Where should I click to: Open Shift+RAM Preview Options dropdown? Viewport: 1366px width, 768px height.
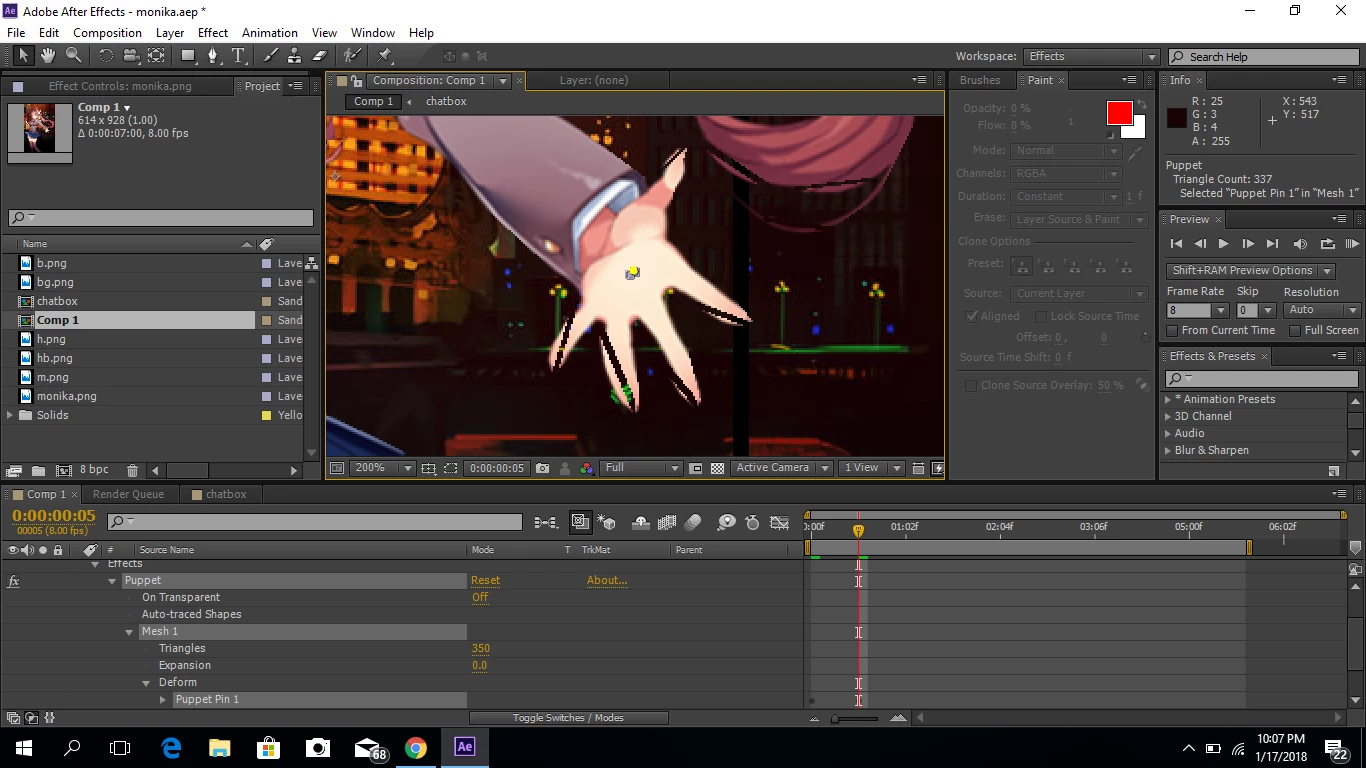(1250, 271)
